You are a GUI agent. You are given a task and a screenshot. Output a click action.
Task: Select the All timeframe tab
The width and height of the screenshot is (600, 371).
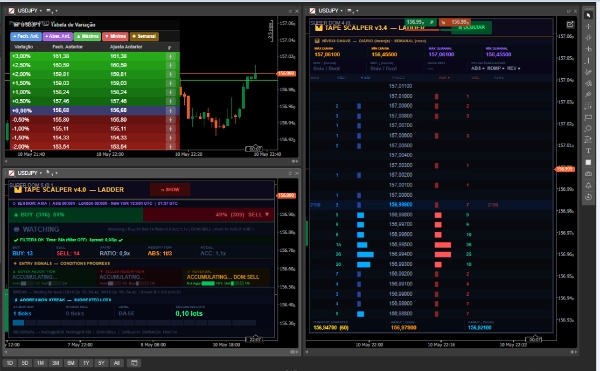coord(117,363)
